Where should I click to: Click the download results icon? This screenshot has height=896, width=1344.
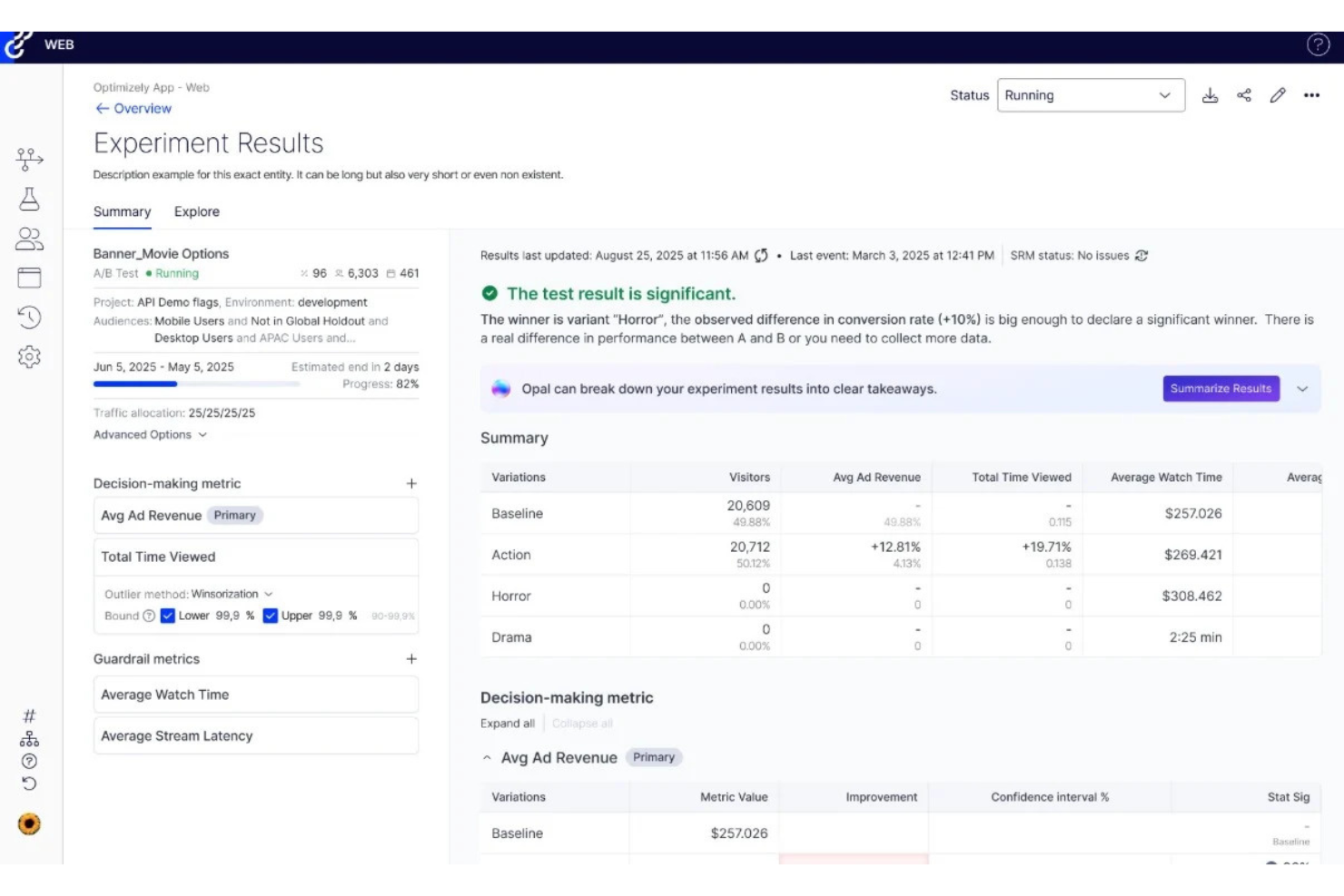[x=1211, y=94]
